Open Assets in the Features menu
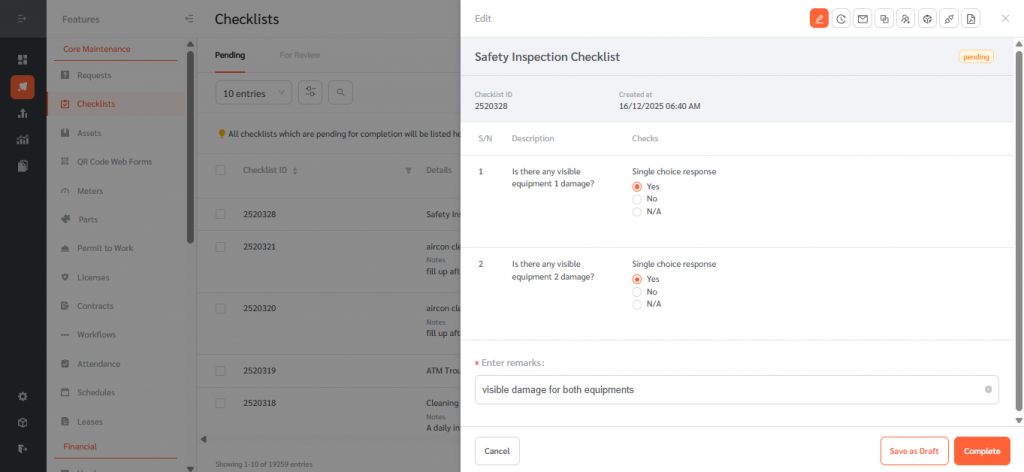The height and width of the screenshot is (472, 1024). [x=89, y=132]
